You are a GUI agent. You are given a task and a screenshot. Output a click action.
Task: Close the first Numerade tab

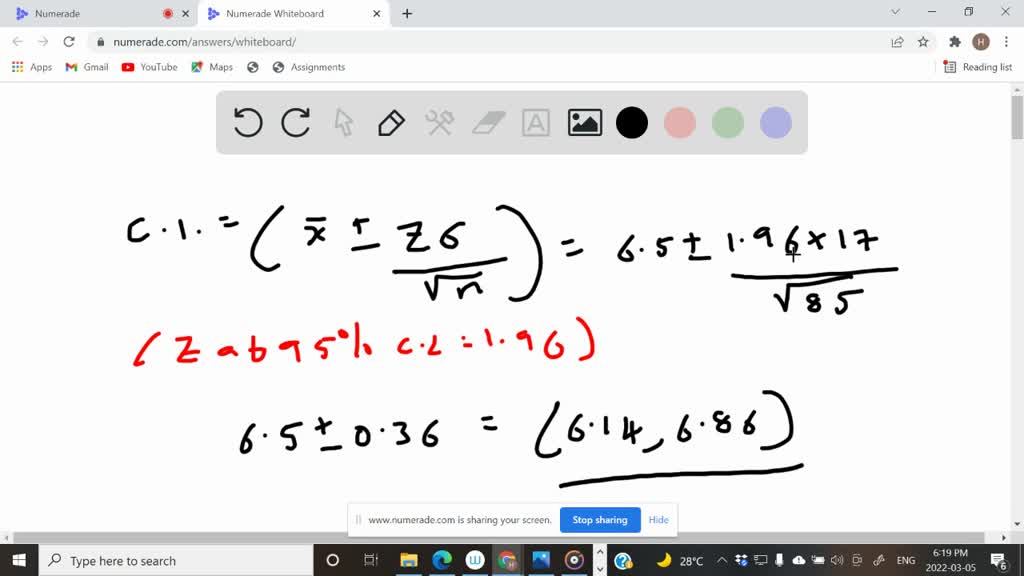point(185,14)
